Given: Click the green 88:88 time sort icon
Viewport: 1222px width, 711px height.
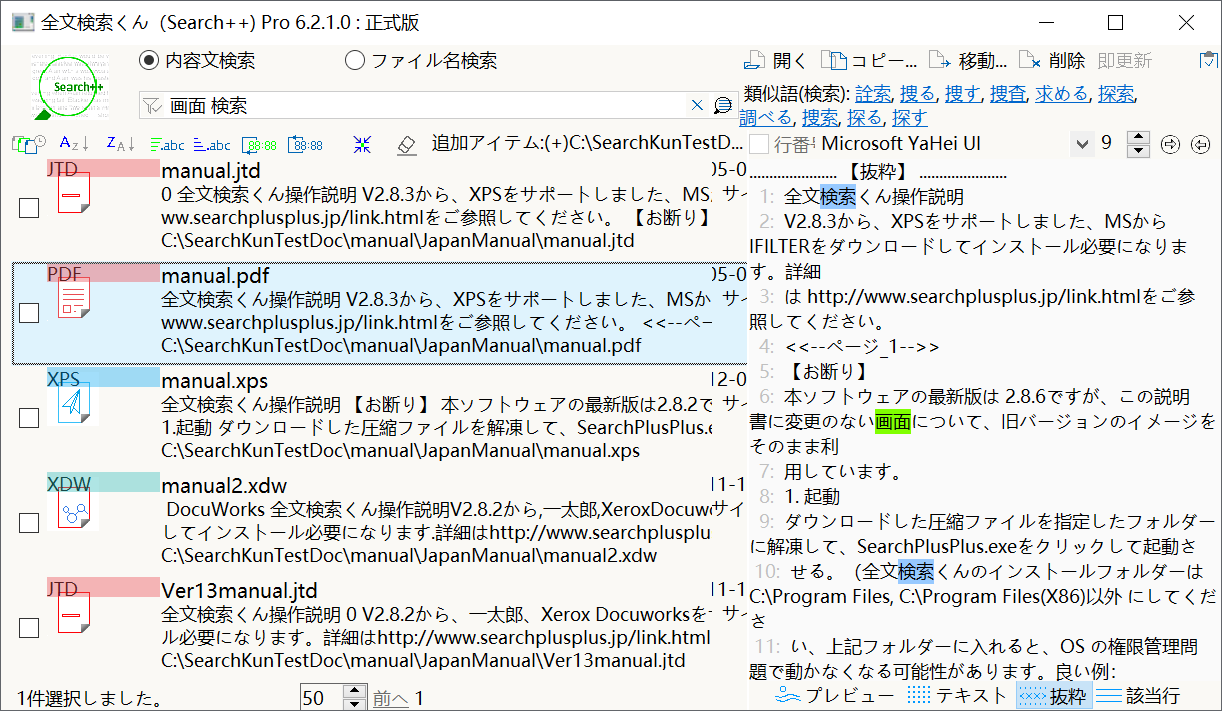Looking at the screenshot, I should tap(260, 144).
